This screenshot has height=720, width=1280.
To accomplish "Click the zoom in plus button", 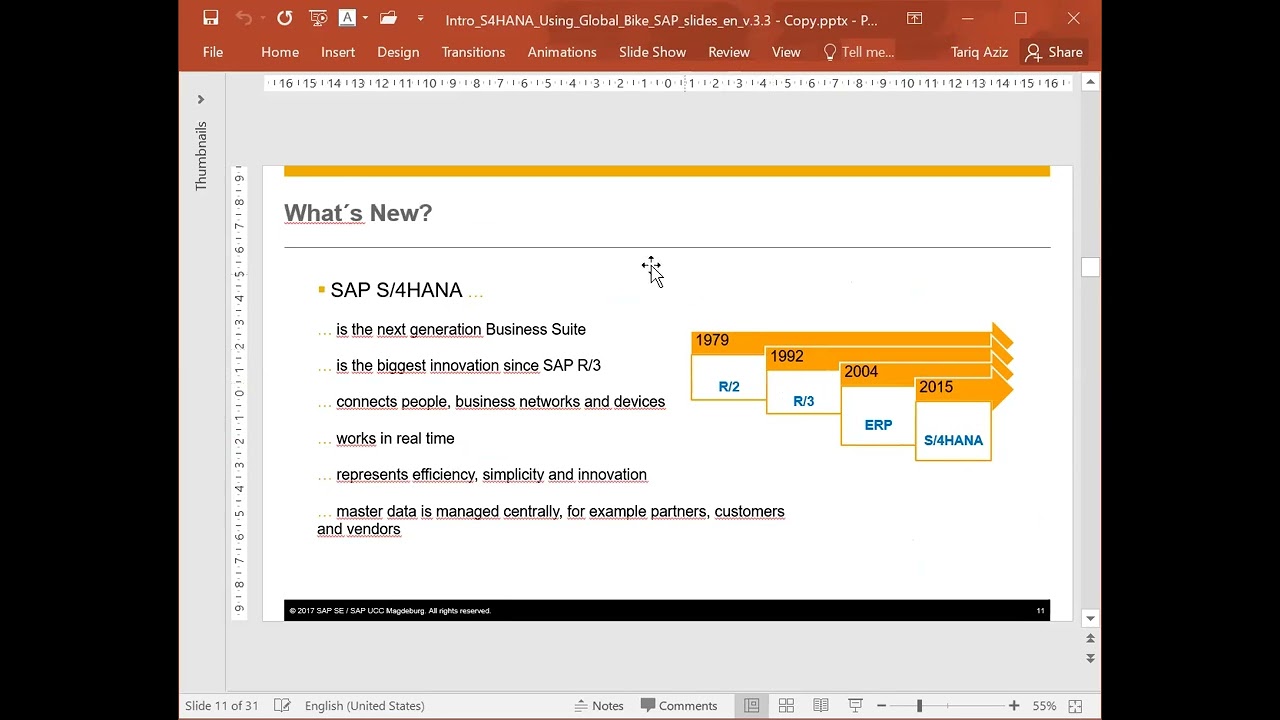I will (x=1014, y=705).
